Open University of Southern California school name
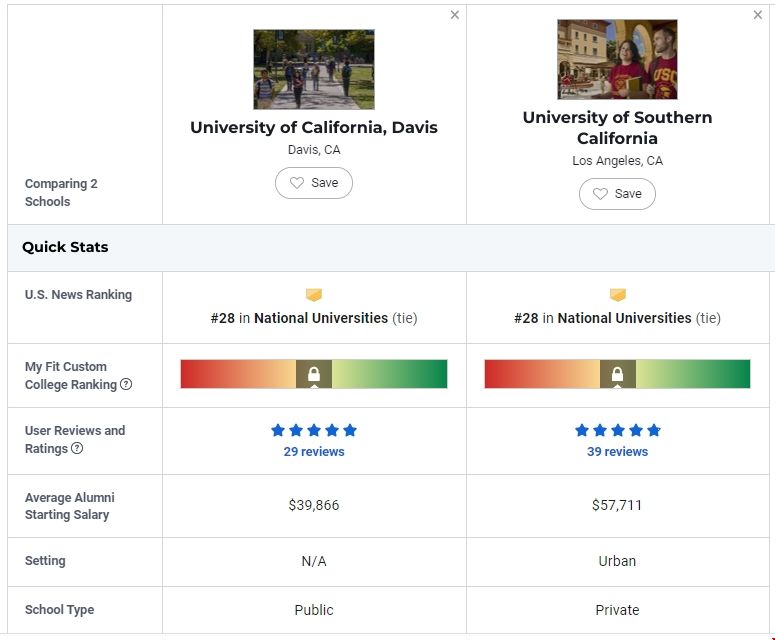775x640 pixels. point(617,127)
